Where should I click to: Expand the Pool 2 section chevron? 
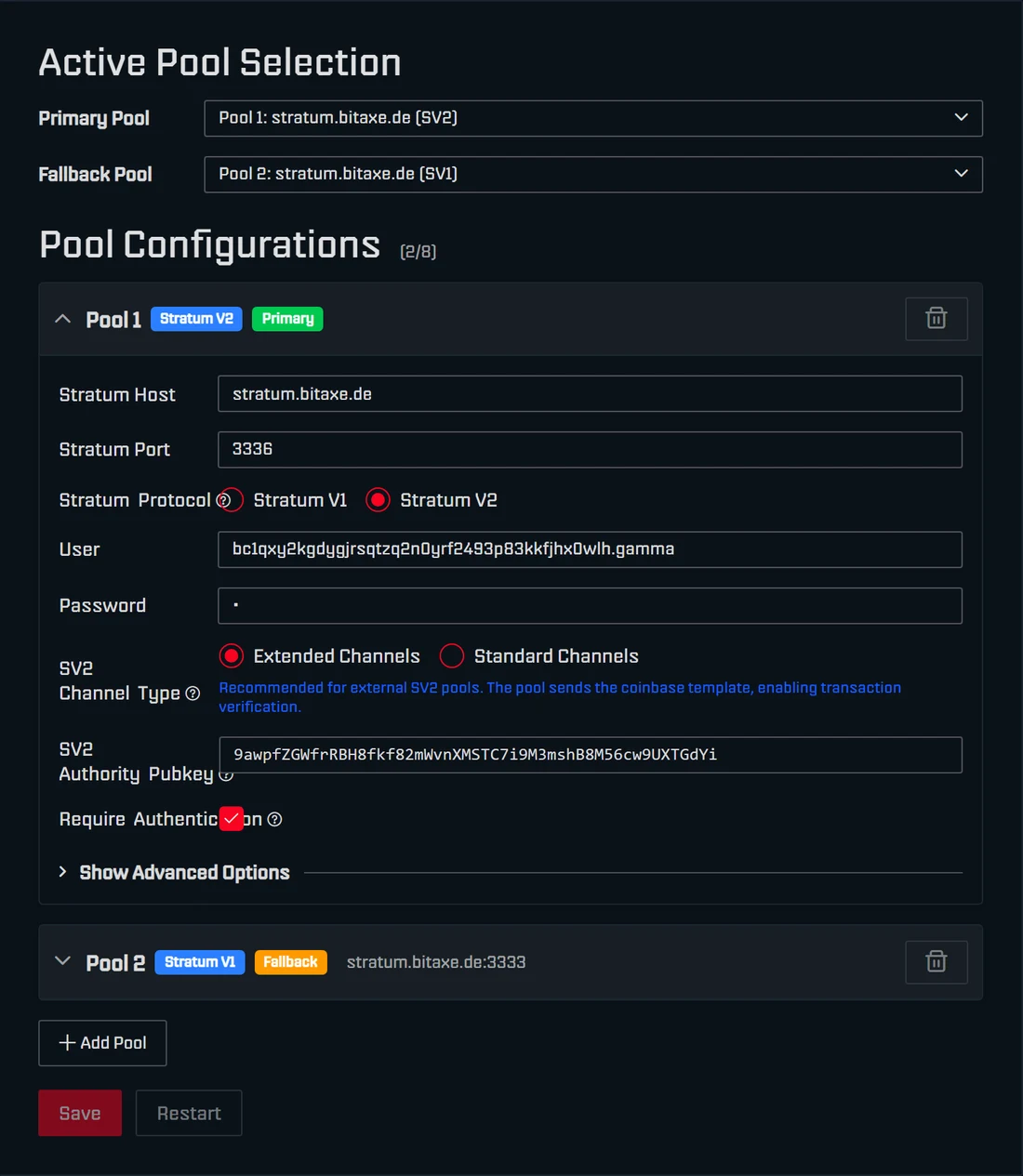[x=63, y=961]
